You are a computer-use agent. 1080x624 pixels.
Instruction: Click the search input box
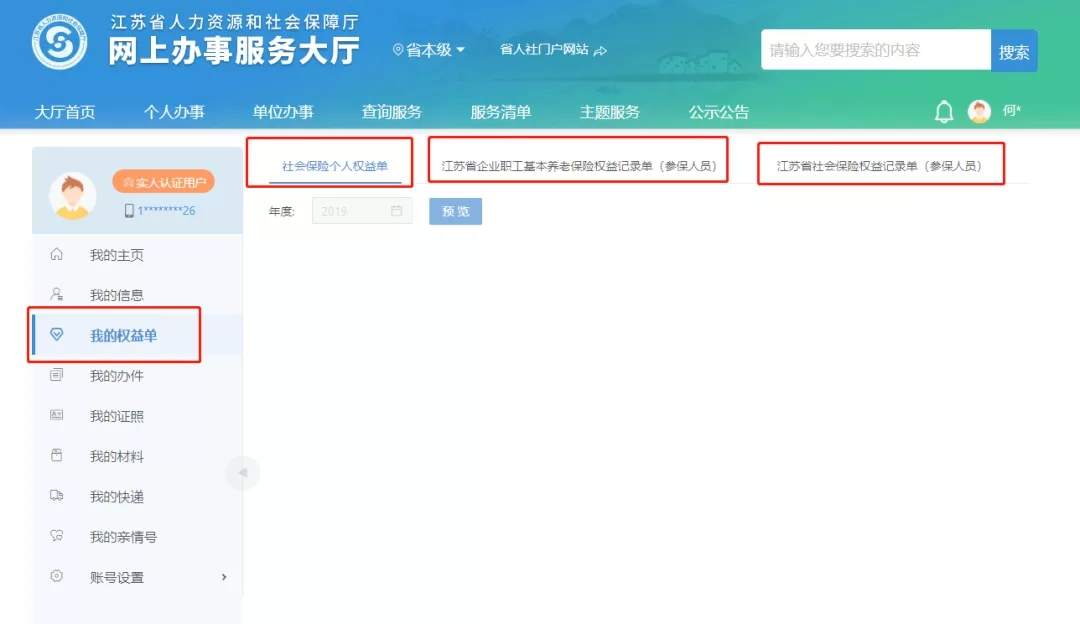pos(875,50)
